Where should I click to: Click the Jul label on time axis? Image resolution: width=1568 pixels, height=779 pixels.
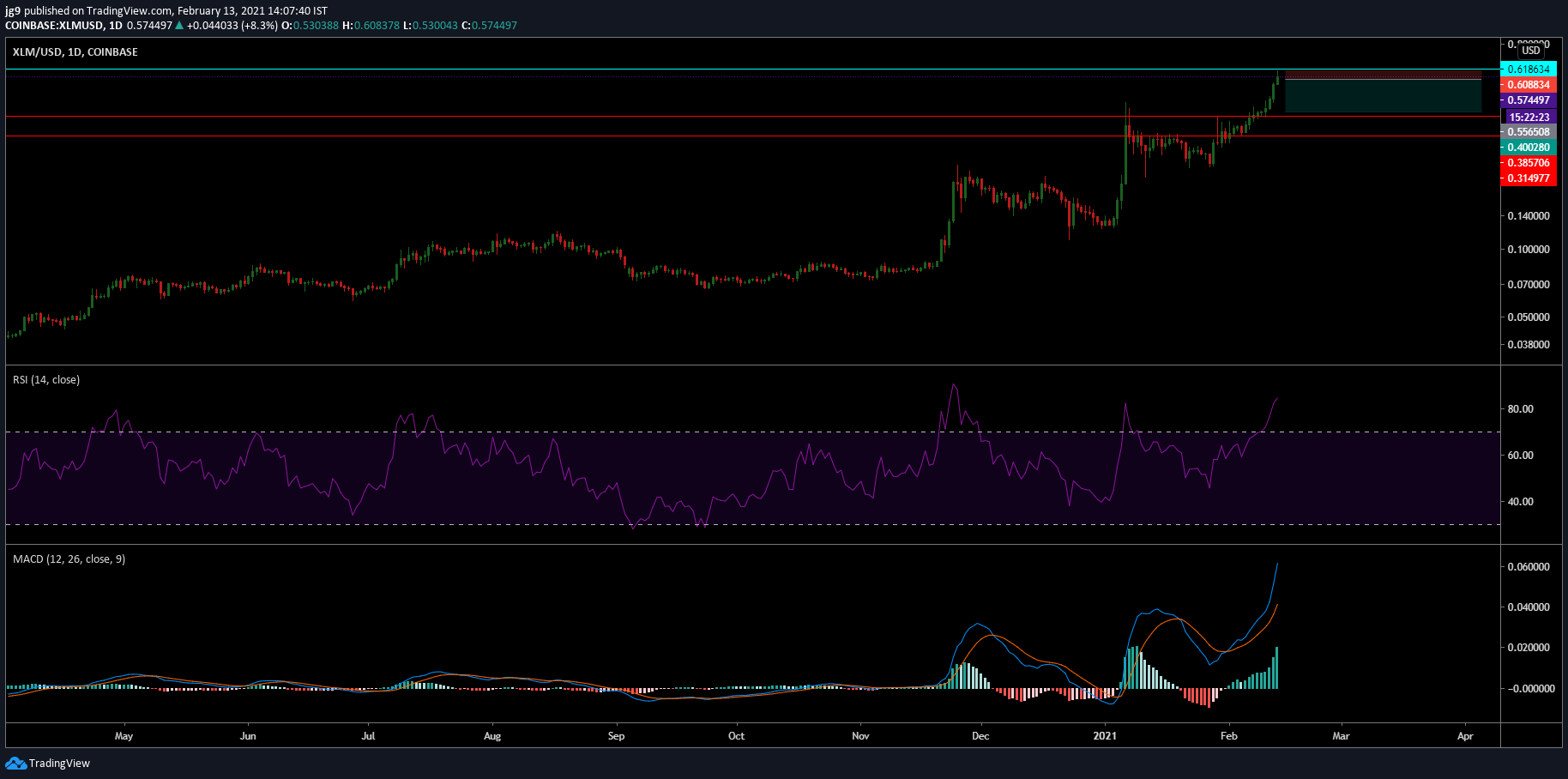368,736
